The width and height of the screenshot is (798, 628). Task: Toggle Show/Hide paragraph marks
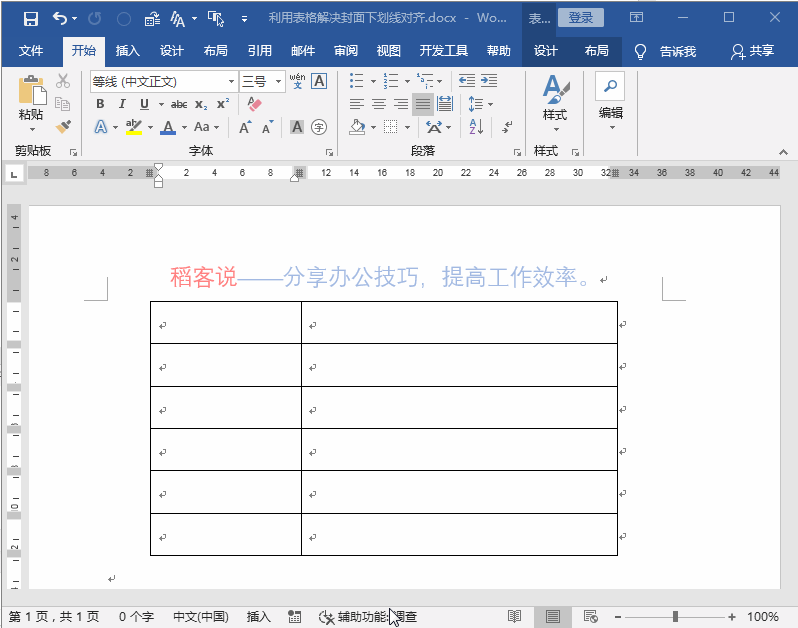pos(507,127)
